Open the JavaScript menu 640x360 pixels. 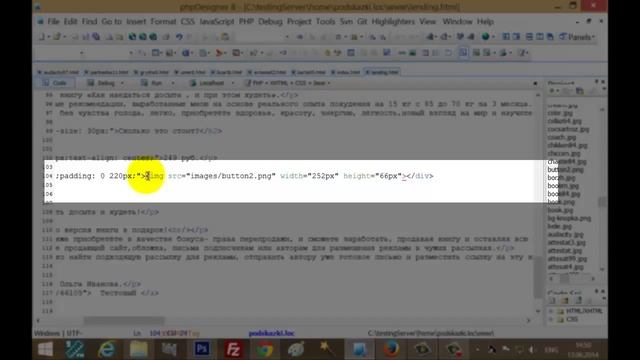[x=216, y=22]
